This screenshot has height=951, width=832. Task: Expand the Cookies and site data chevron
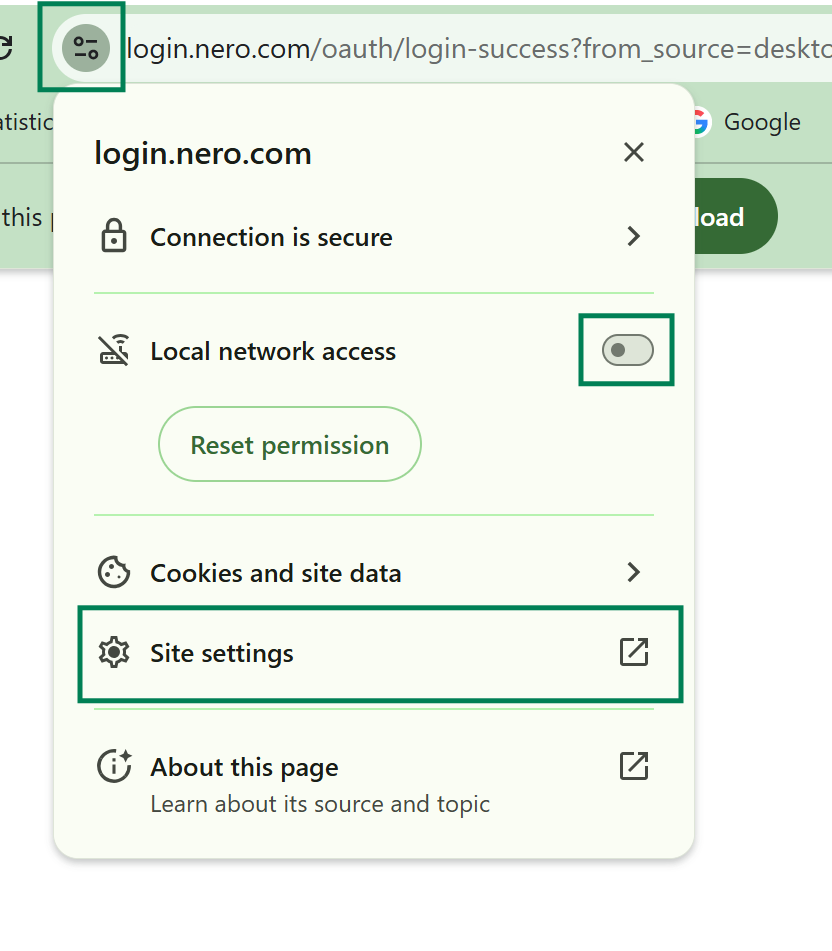[633, 573]
